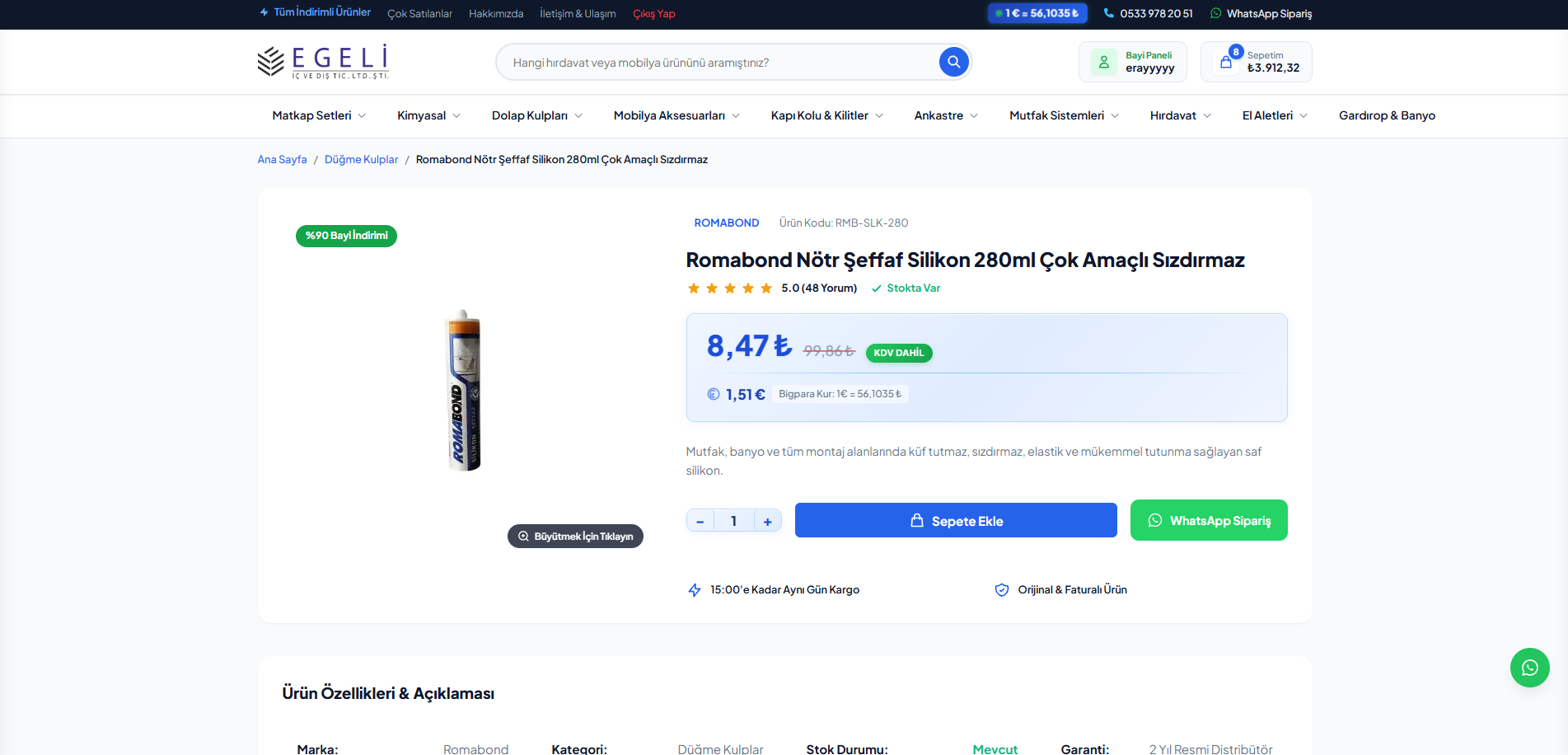The image size is (1568, 755).
Task: Click the Bigpara Kur exchange rate text
Action: click(x=840, y=394)
